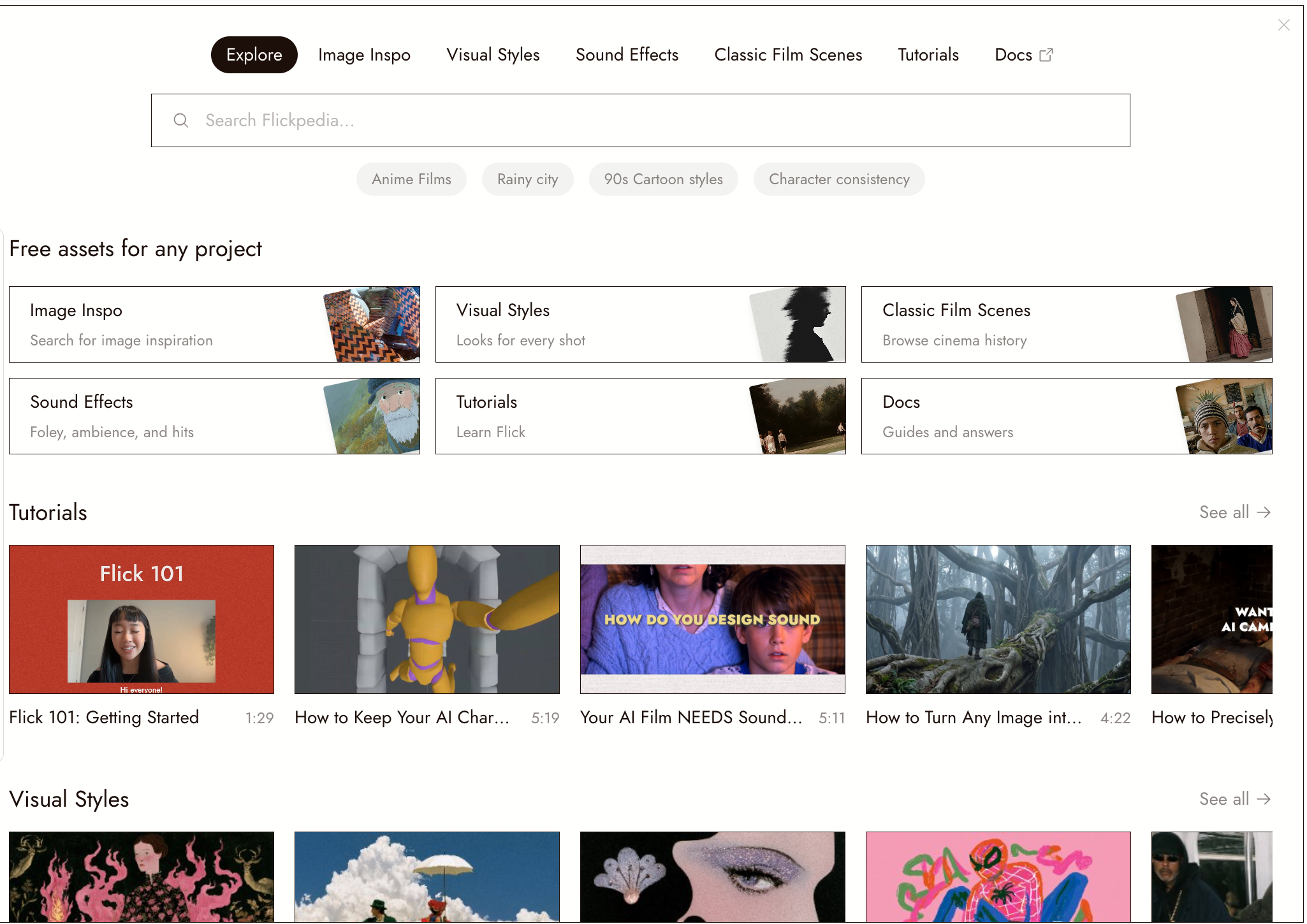Open the glitter eye visual style thumbnail
The width and height of the screenshot is (1307, 924).
(x=713, y=877)
